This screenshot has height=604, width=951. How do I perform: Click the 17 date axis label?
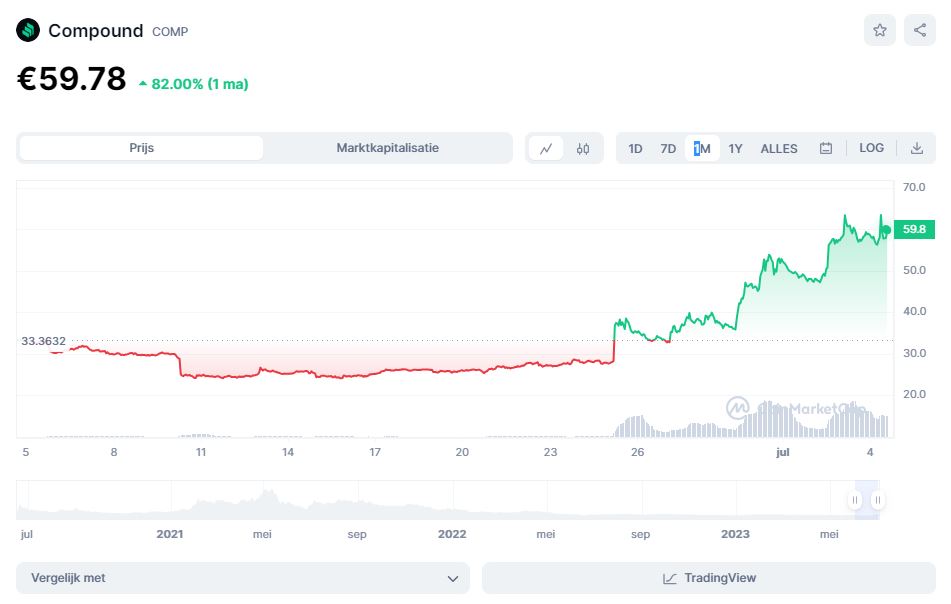pyautogui.click(x=375, y=452)
